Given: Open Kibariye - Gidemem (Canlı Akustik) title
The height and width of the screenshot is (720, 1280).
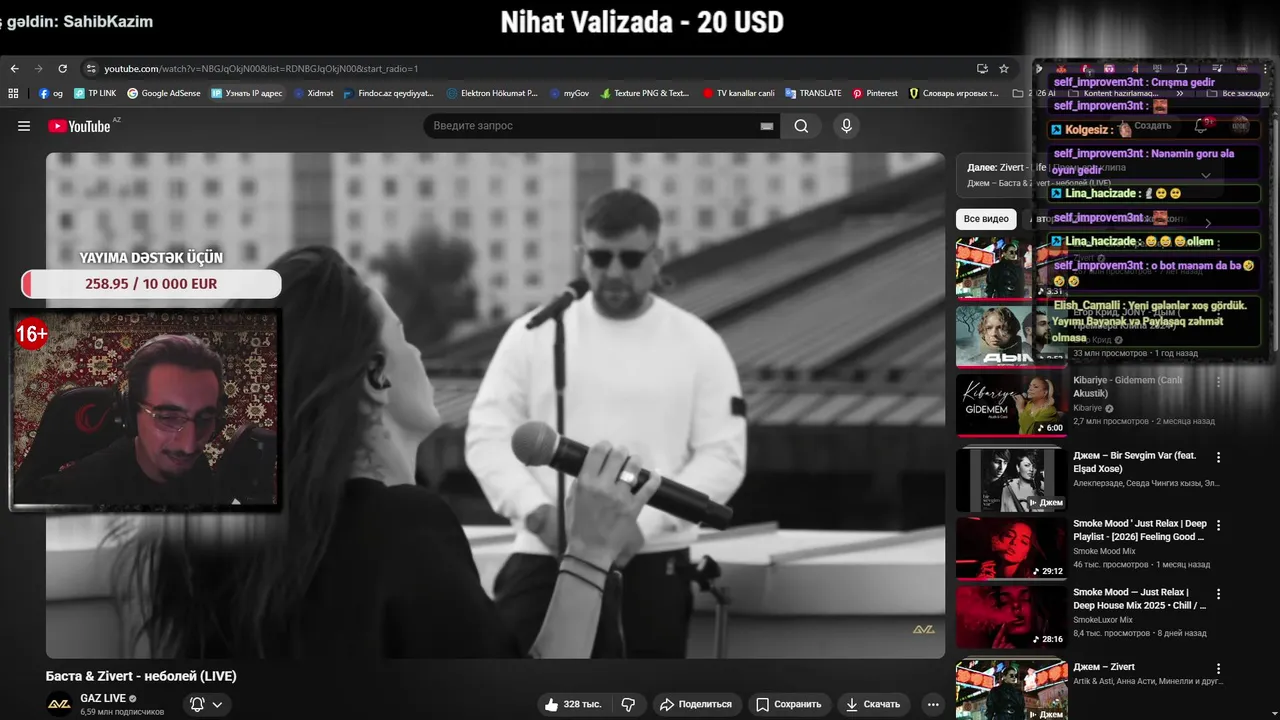Looking at the screenshot, I should (x=1127, y=387).
